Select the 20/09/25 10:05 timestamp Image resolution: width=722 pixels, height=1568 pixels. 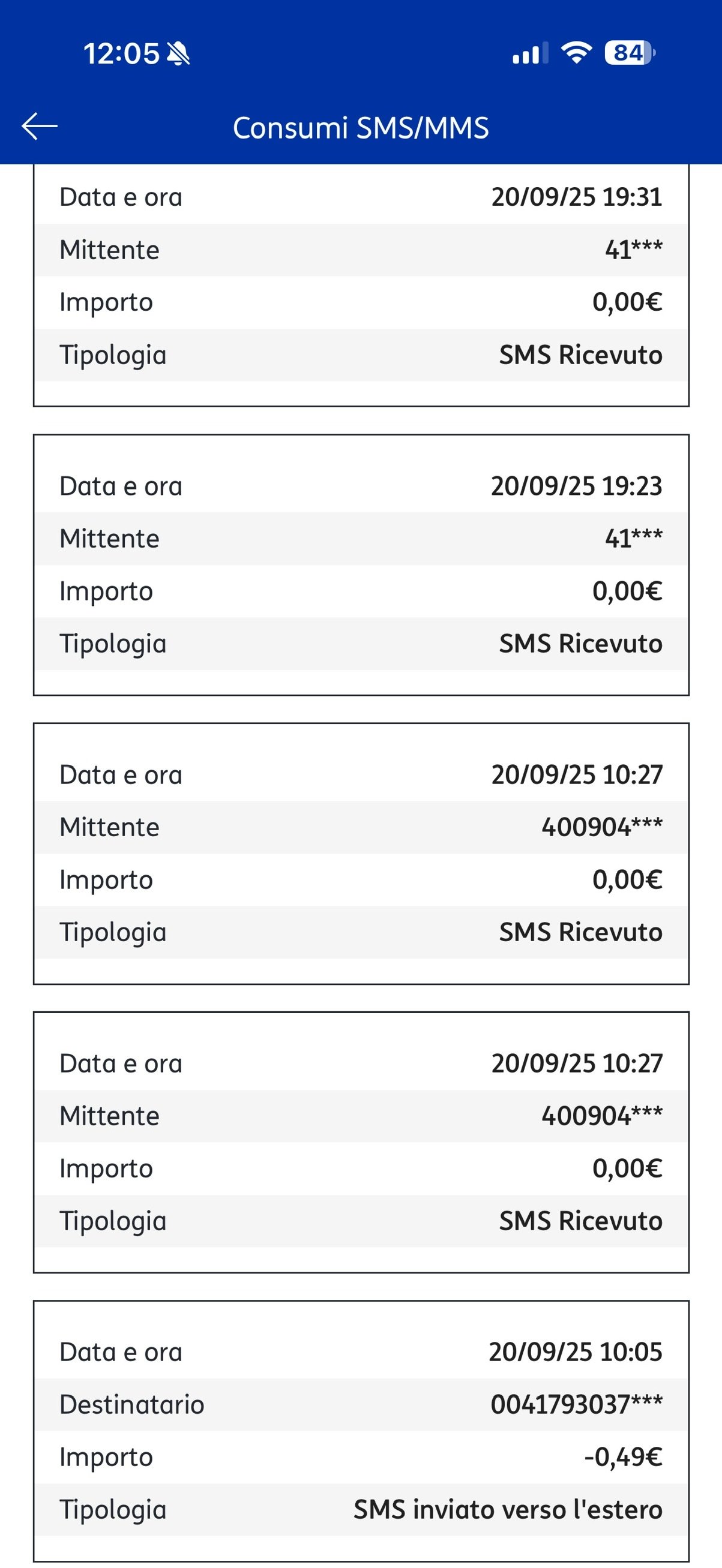(x=575, y=1352)
